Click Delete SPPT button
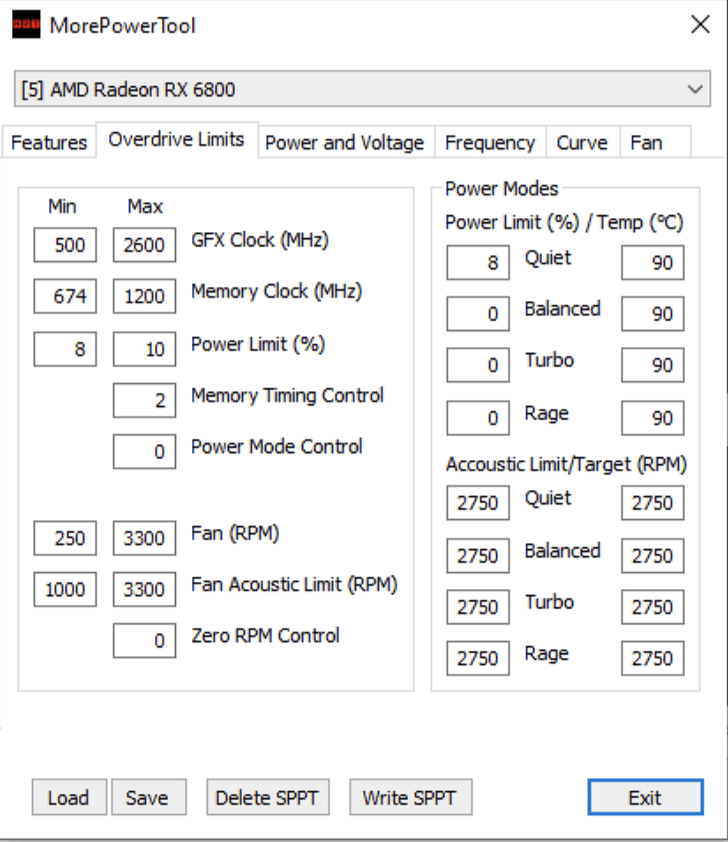The height and width of the screenshot is (842, 728). [x=267, y=797]
